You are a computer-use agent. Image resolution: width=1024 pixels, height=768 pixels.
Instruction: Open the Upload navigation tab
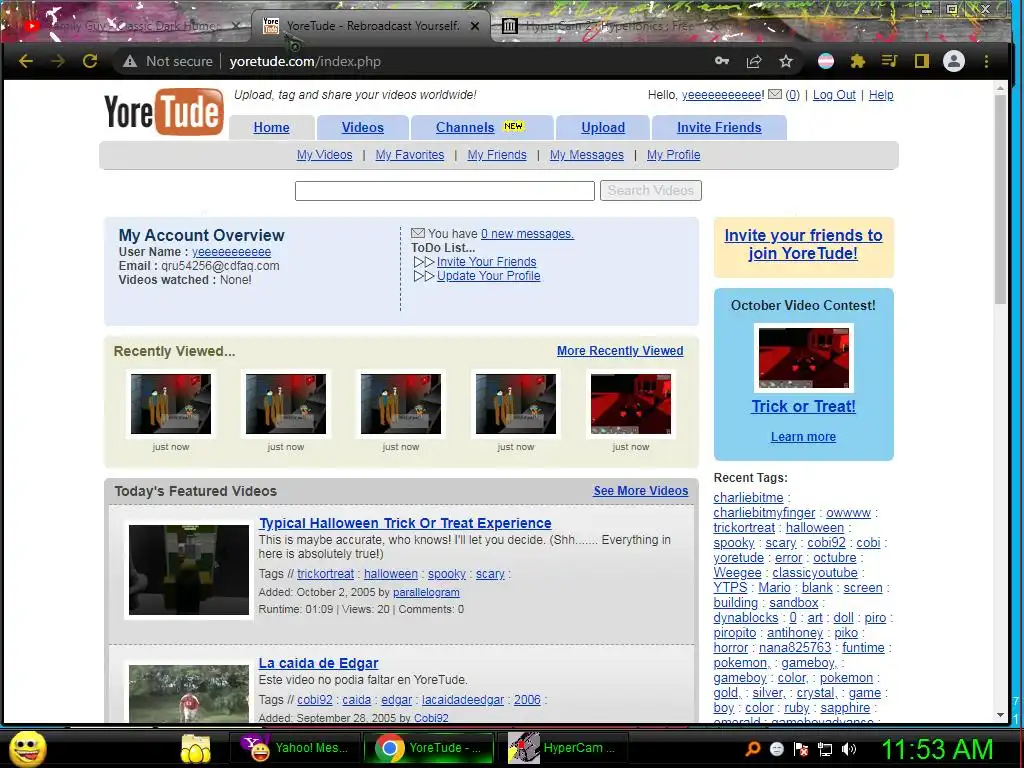coord(603,127)
